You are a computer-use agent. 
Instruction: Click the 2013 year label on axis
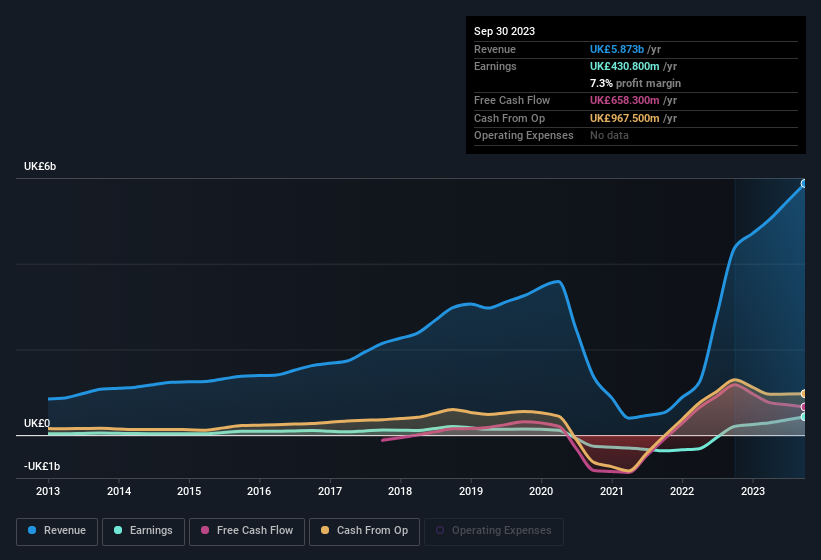point(48,491)
